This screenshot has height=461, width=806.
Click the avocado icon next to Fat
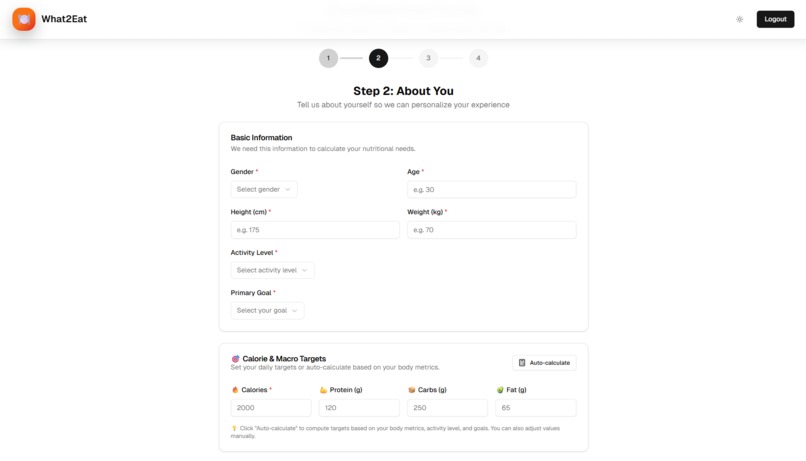(500, 390)
